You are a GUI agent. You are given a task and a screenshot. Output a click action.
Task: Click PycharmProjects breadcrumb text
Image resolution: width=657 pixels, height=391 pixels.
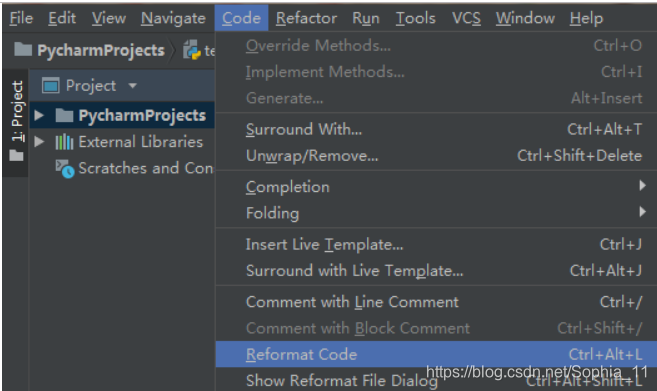(101, 50)
